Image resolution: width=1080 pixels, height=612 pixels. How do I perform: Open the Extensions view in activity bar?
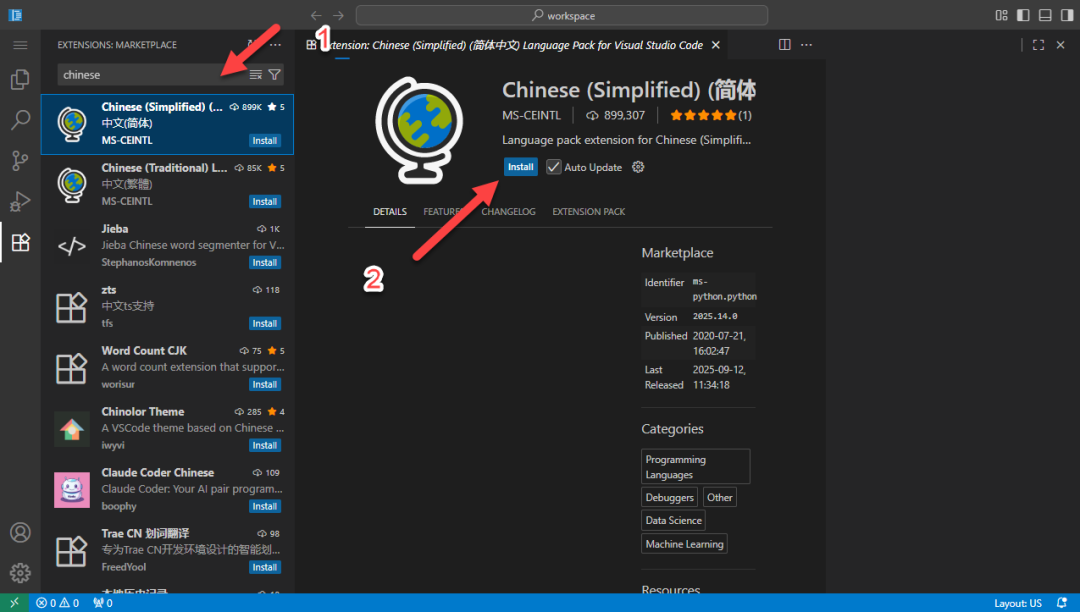pyautogui.click(x=20, y=242)
